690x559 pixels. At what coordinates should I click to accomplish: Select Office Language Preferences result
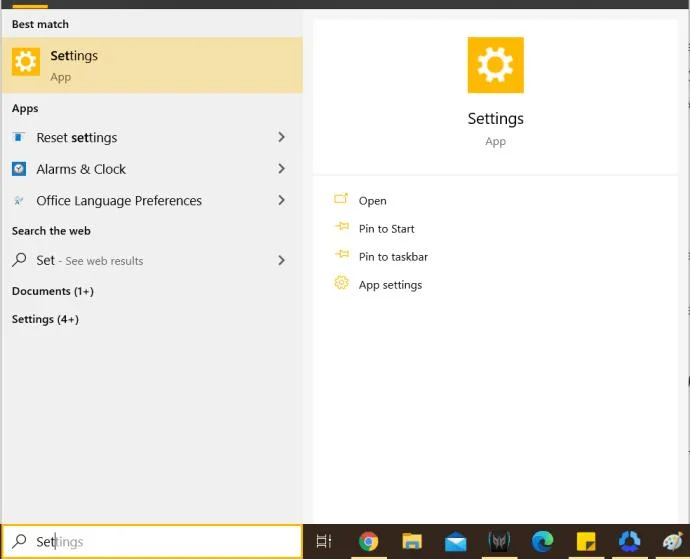click(x=152, y=201)
